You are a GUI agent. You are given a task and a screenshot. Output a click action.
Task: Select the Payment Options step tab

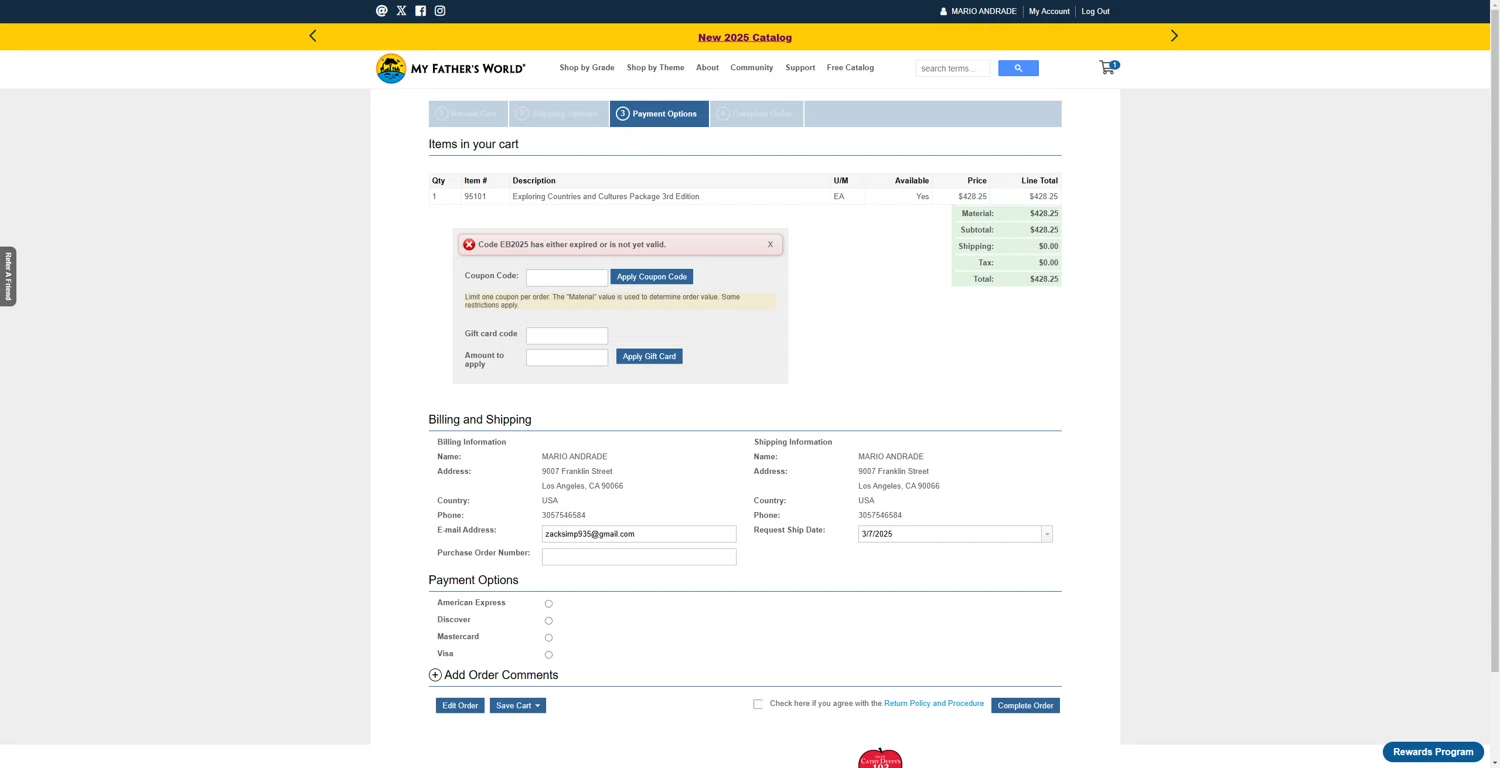[x=659, y=114]
